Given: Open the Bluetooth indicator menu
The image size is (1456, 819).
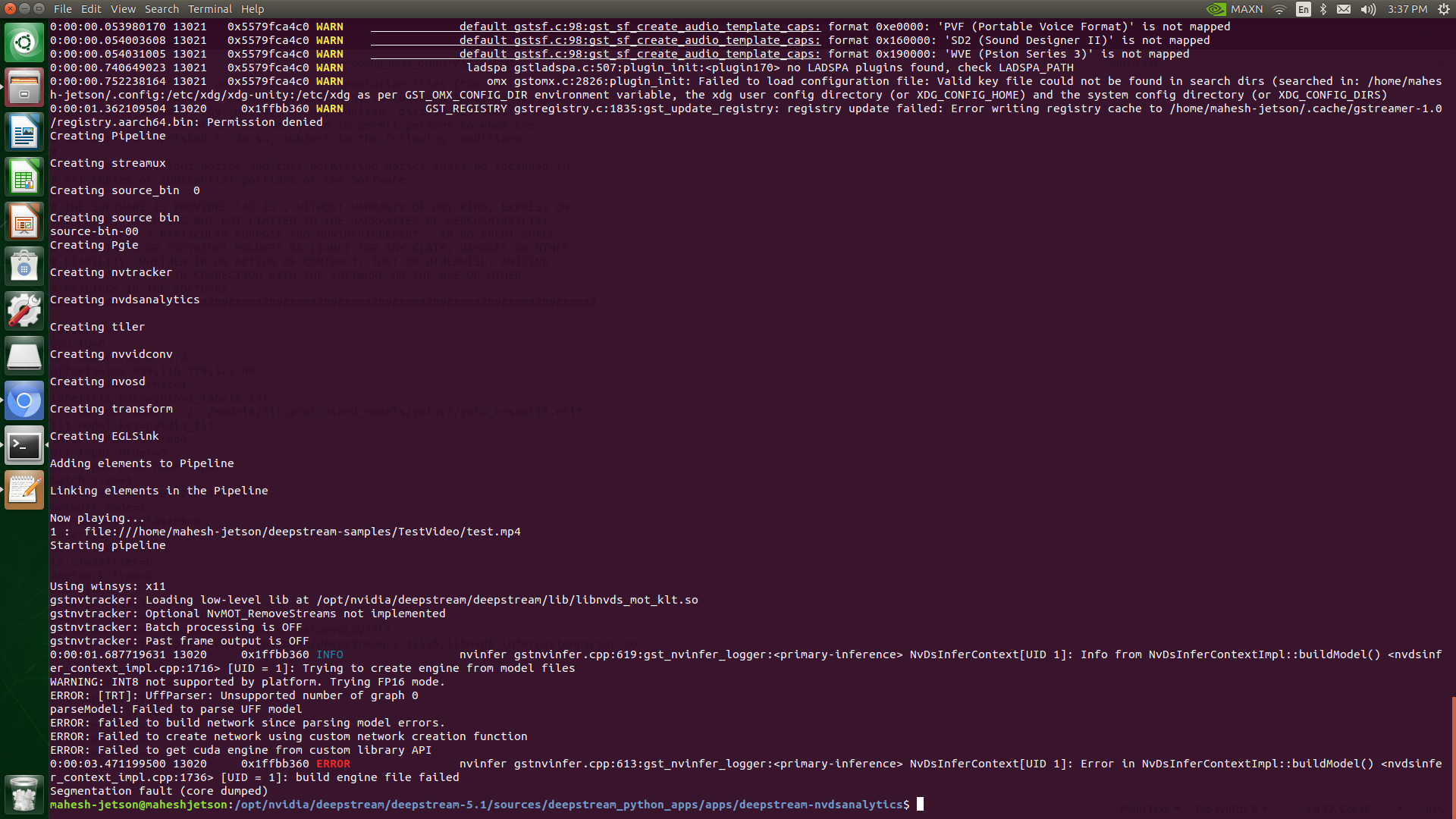Looking at the screenshot, I should pos(1323,9).
